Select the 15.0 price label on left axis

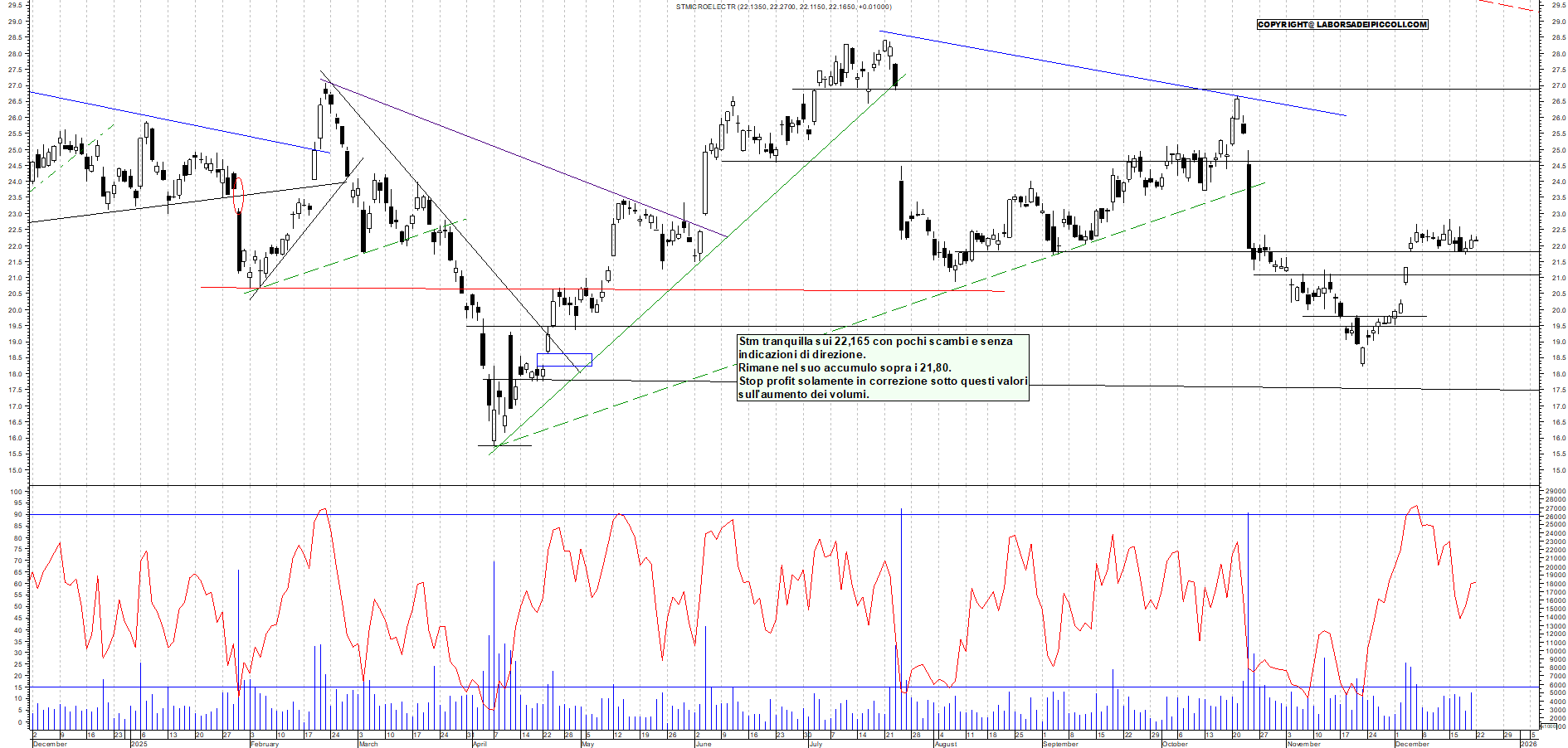[x=15, y=470]
